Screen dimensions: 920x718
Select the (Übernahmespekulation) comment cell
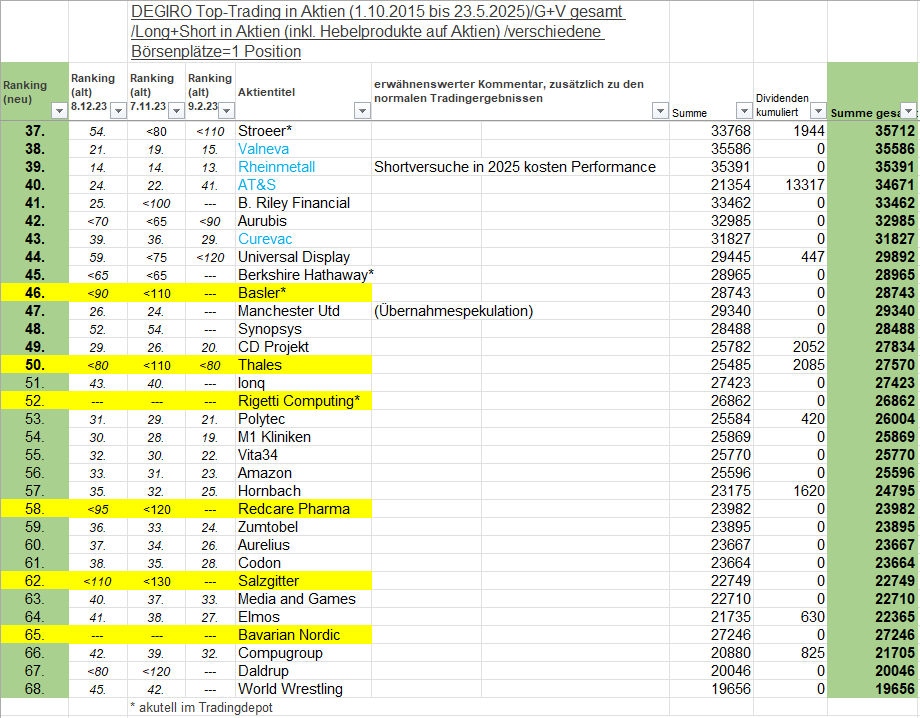click(454, 311)
